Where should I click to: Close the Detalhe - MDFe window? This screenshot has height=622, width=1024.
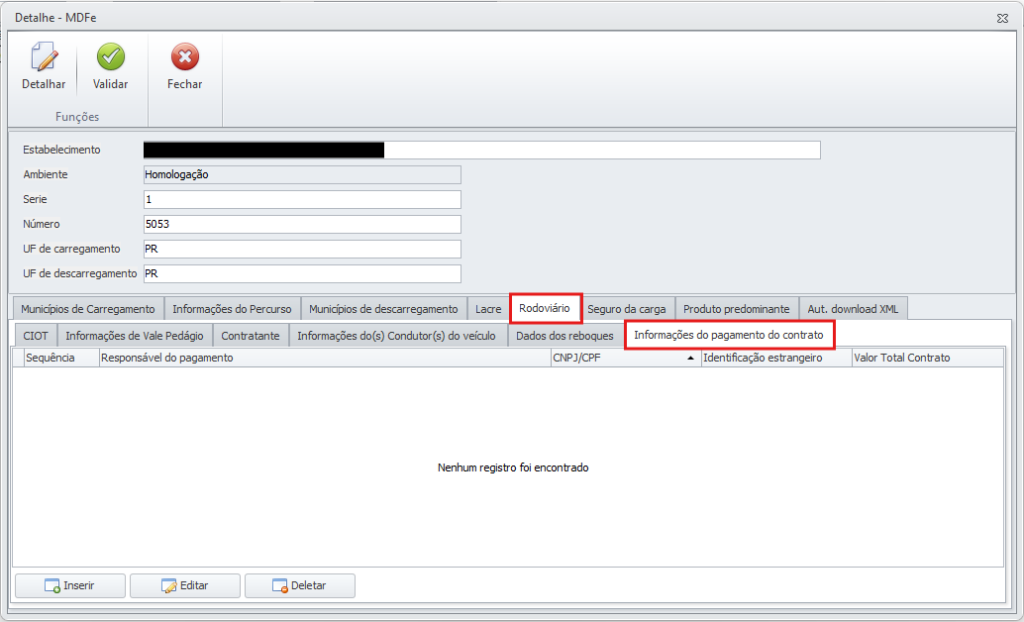click(1001, 18)
